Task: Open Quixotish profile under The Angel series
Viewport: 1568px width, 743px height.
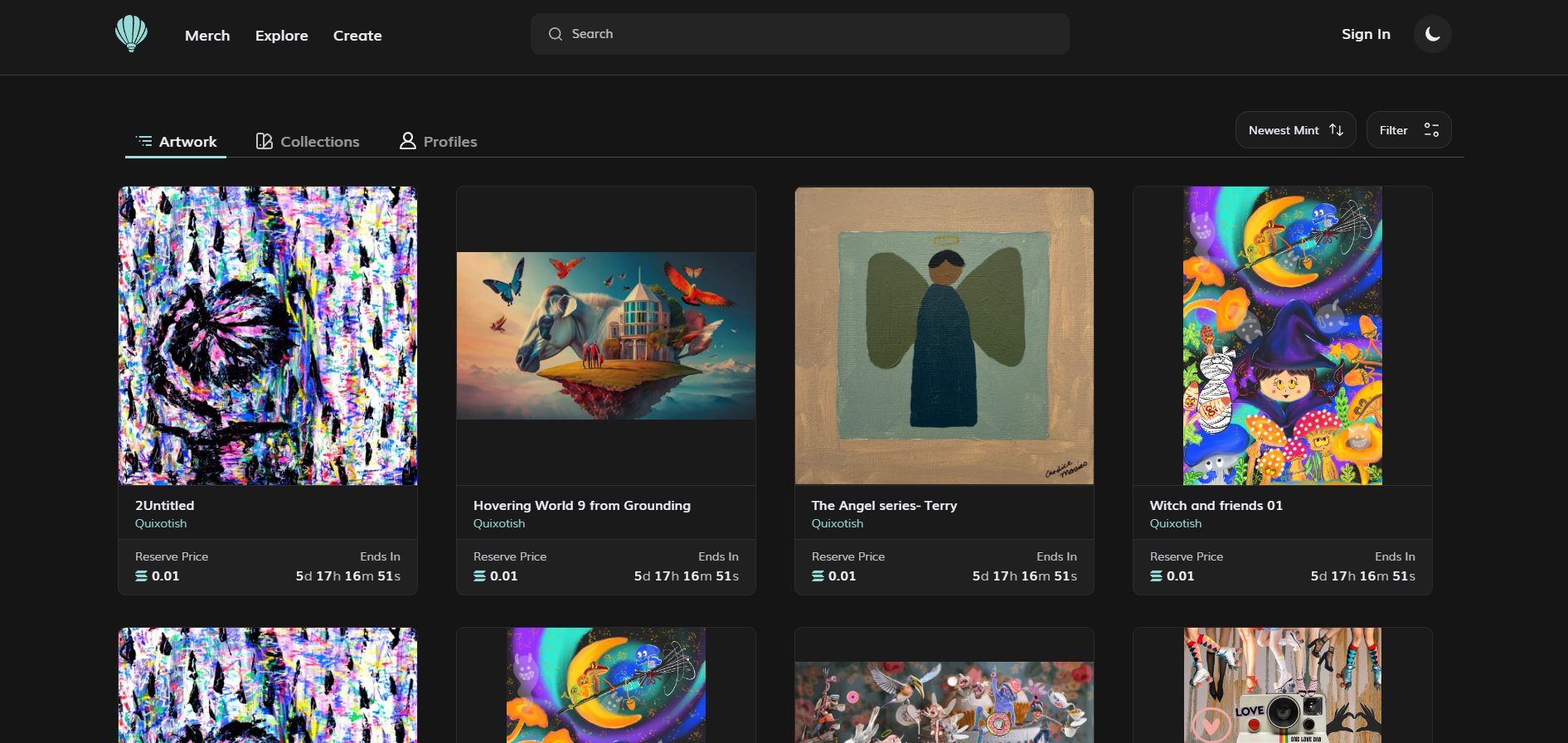Action: click(x=837, y=524)
